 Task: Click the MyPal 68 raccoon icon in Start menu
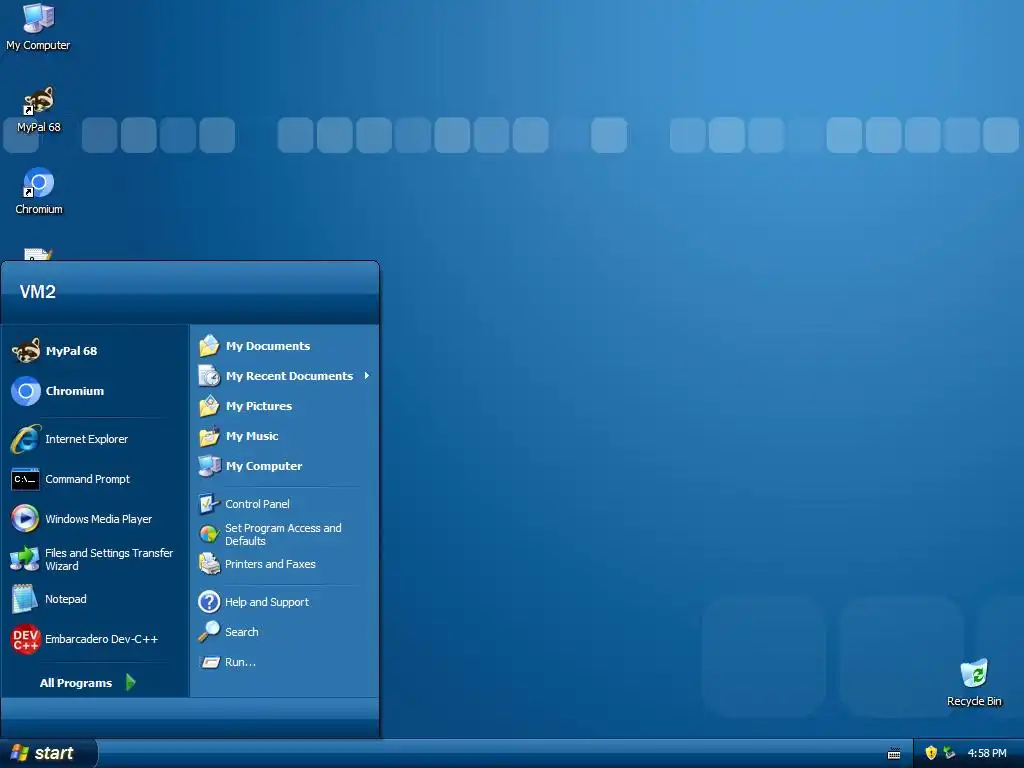click(x=26, y=351)
